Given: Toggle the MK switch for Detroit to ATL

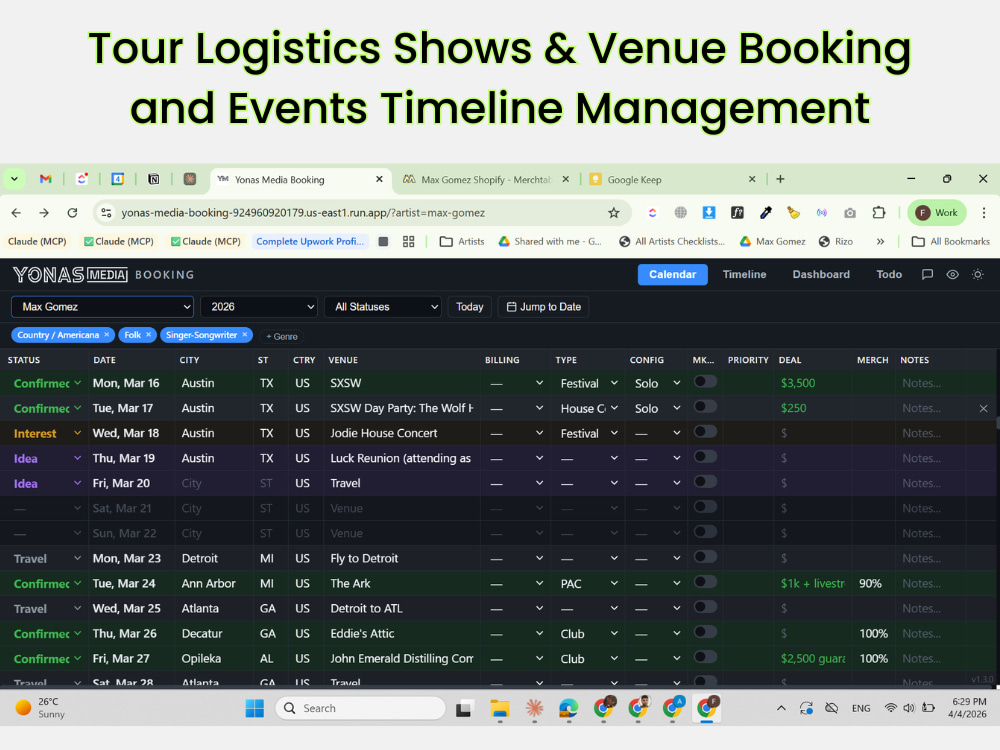Looking at the screenshot, I should coord(705,607).
